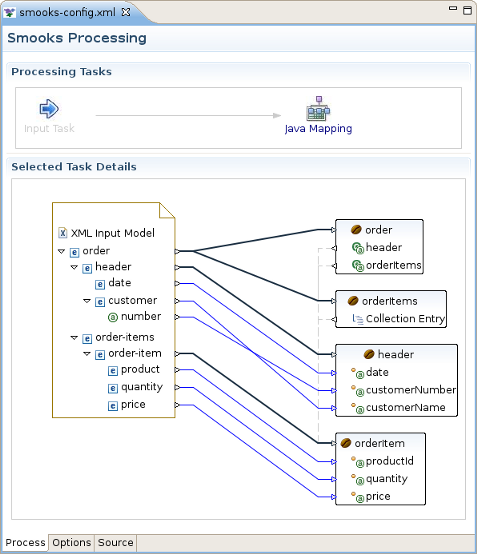Click the number attribute icon
Image resolution: width=477 pixels, height=554 pixels.
(x=113, y=317)
